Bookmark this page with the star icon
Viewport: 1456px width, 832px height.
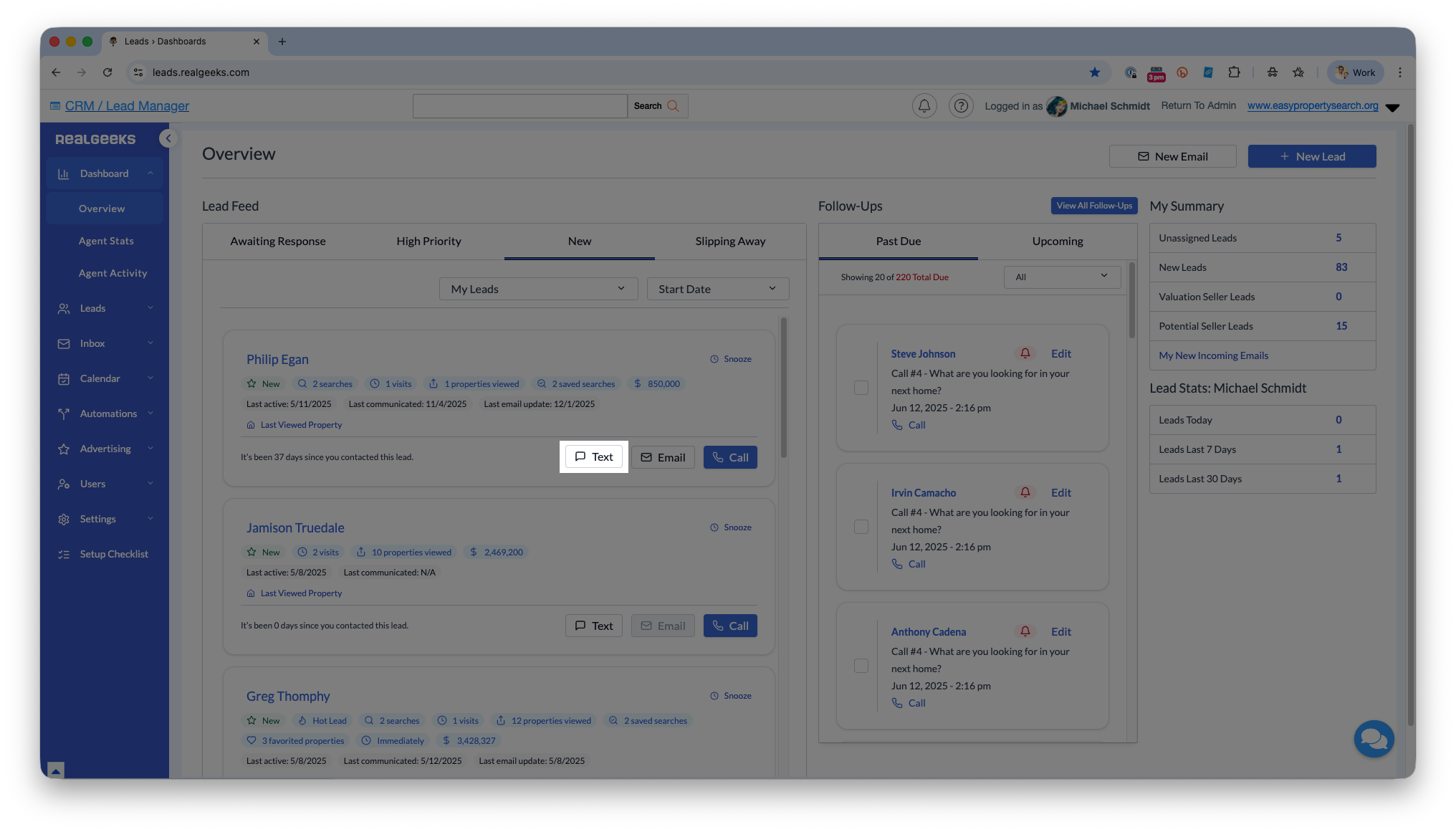1094,72
